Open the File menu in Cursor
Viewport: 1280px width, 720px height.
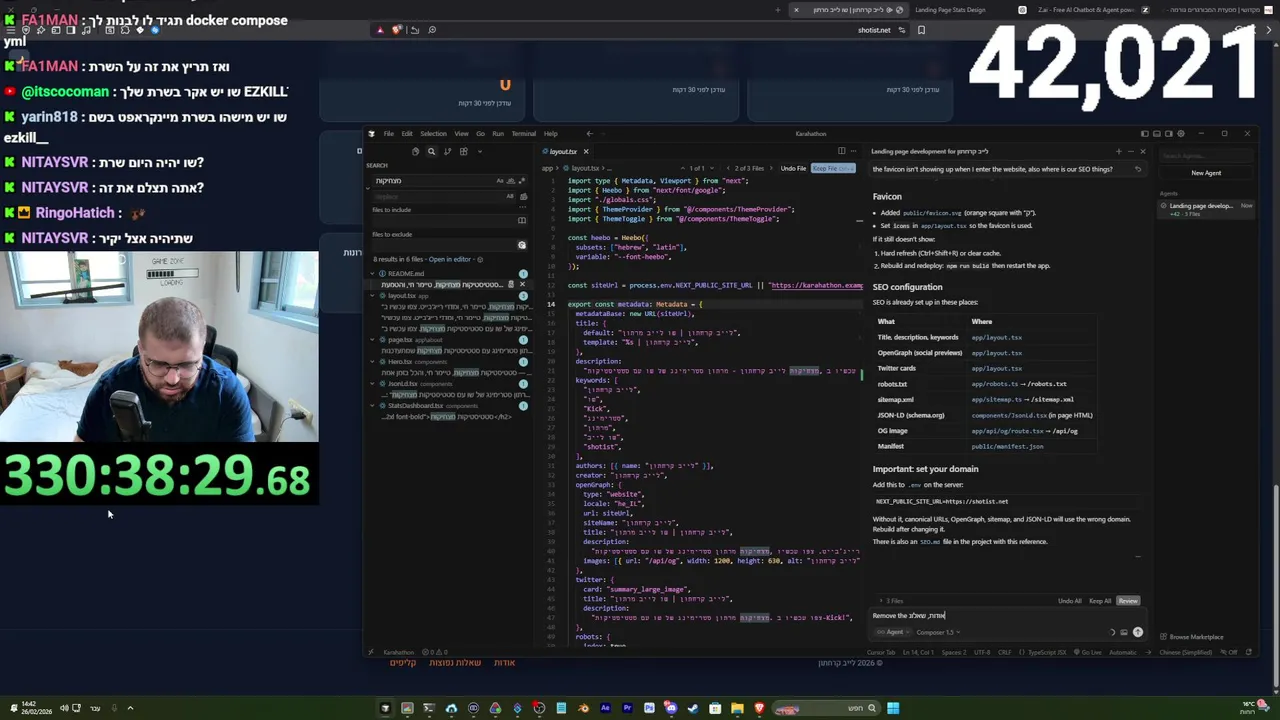tap(388, 134)
